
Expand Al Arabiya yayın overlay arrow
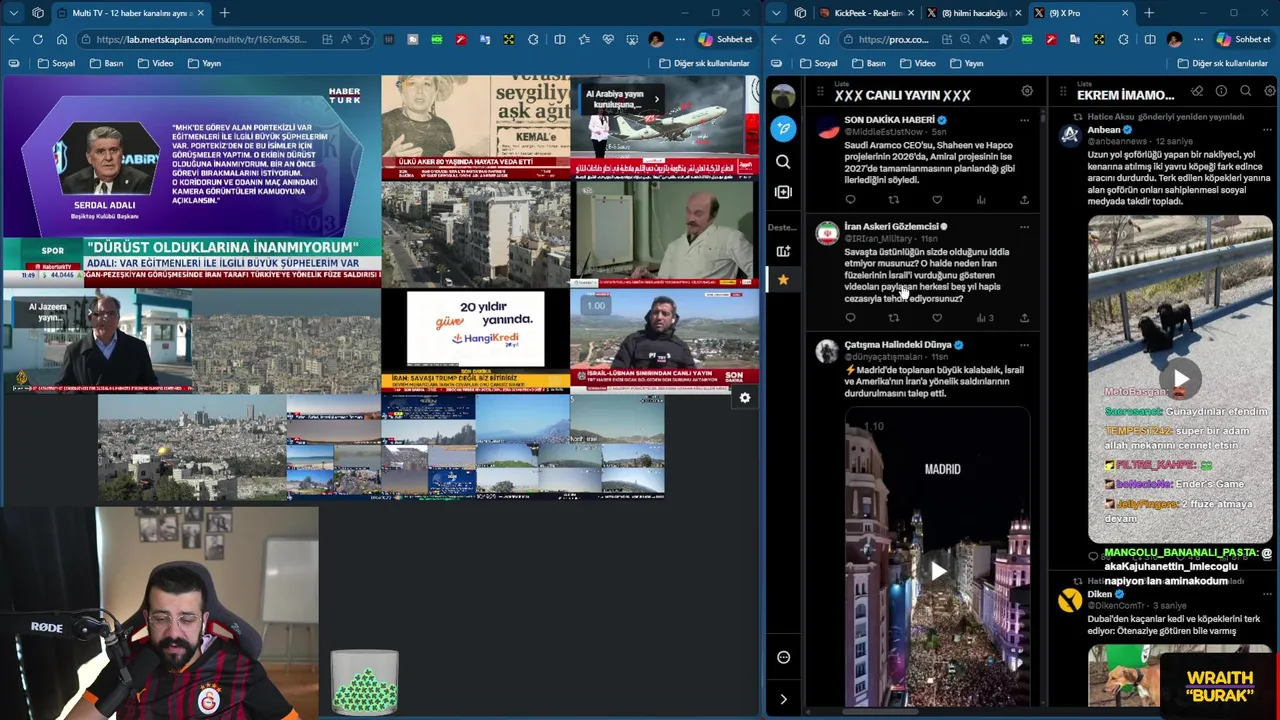(656, 99)
